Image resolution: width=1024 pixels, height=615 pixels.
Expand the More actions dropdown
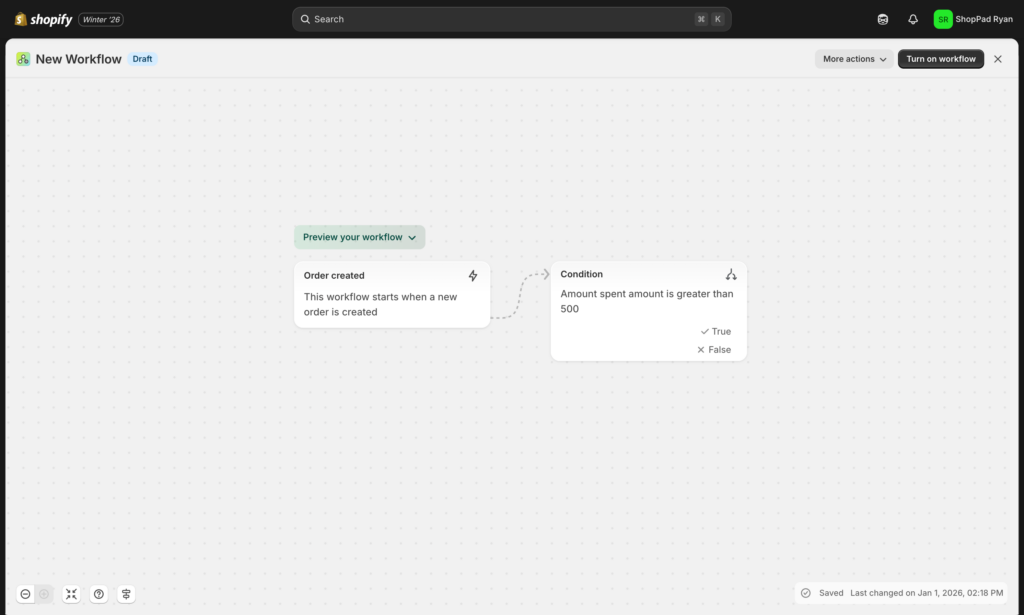853,58
